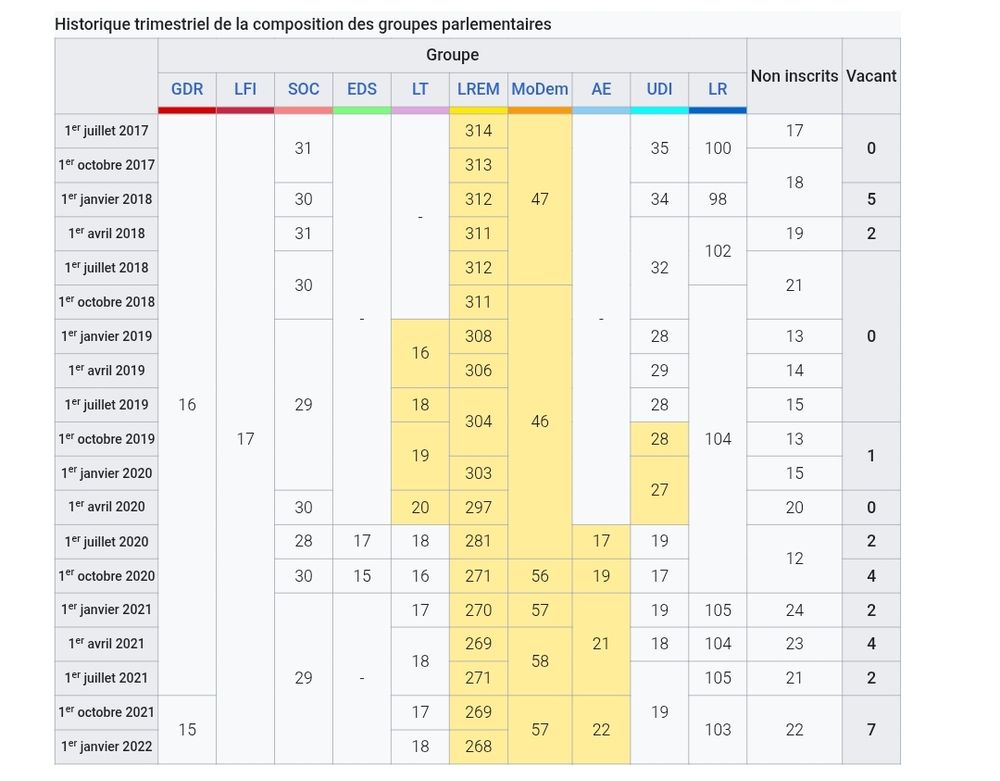
Task: Click the LR cell showing 98
Action: click(x=717, y=200)
